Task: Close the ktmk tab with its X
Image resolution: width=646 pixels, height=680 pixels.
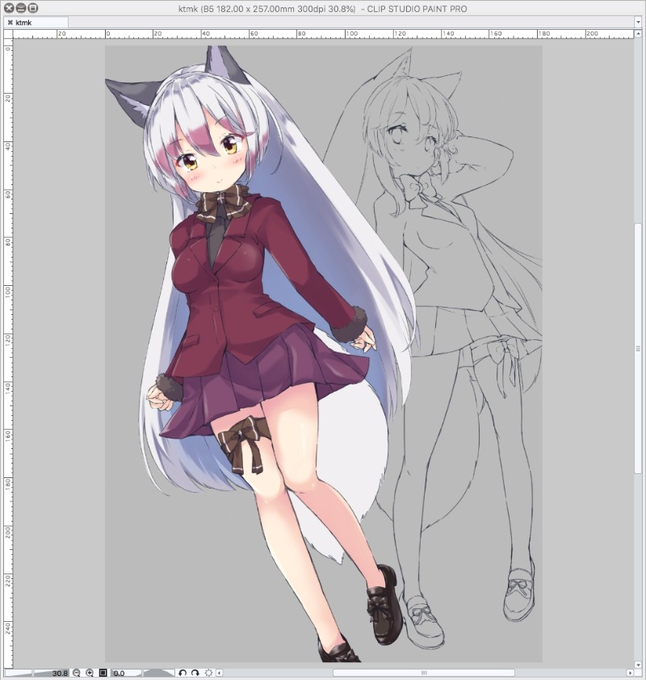Action: 10,22
